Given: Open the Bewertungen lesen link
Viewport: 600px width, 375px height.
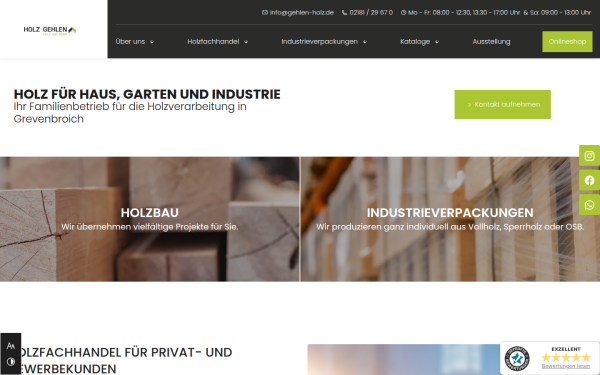Looking at the screenshot, I should 566,367.
